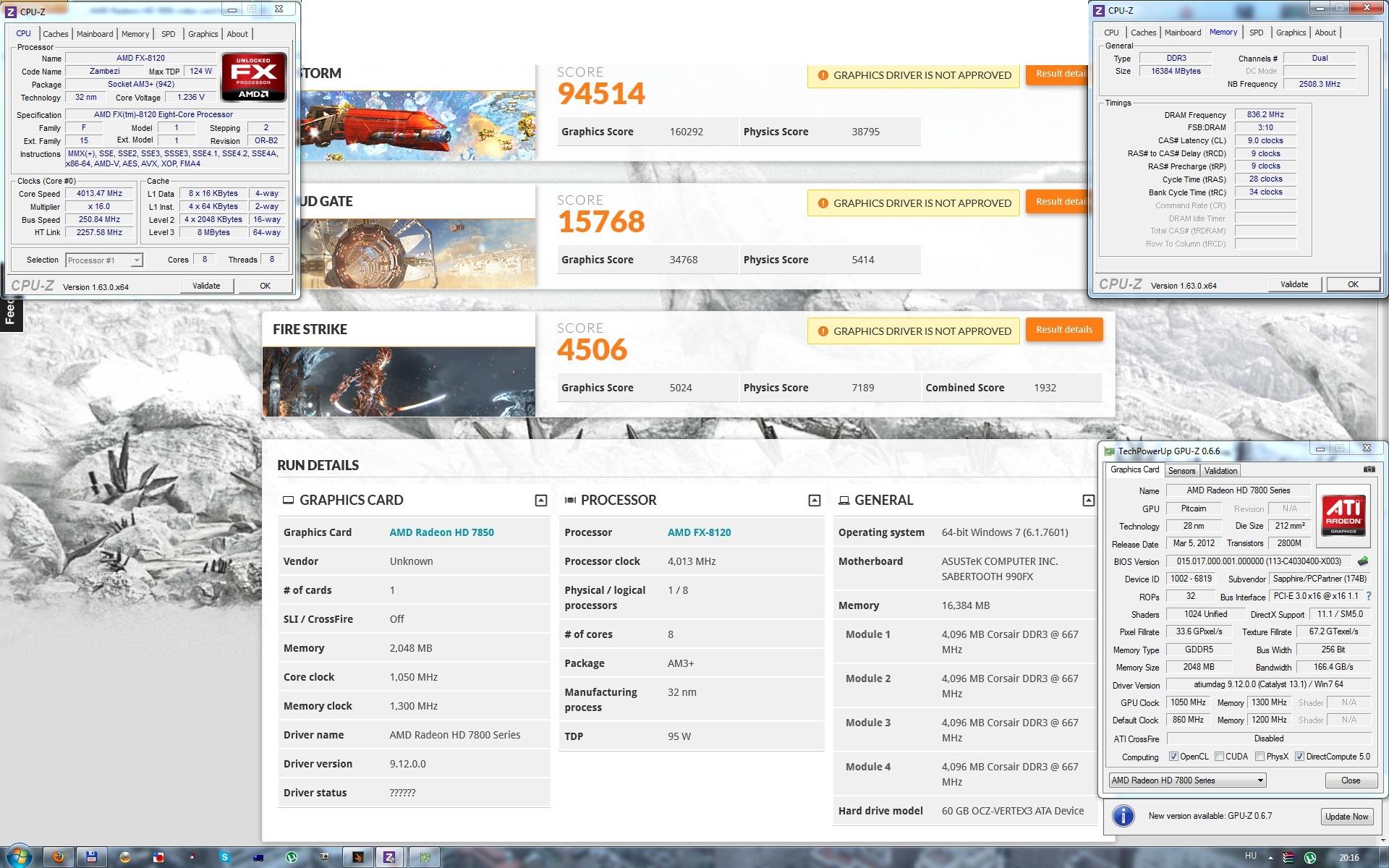The width and height of the screenshot is (1389, 868).
Task: Click Result details for Fire Strike
Action: click(1063, 330)
